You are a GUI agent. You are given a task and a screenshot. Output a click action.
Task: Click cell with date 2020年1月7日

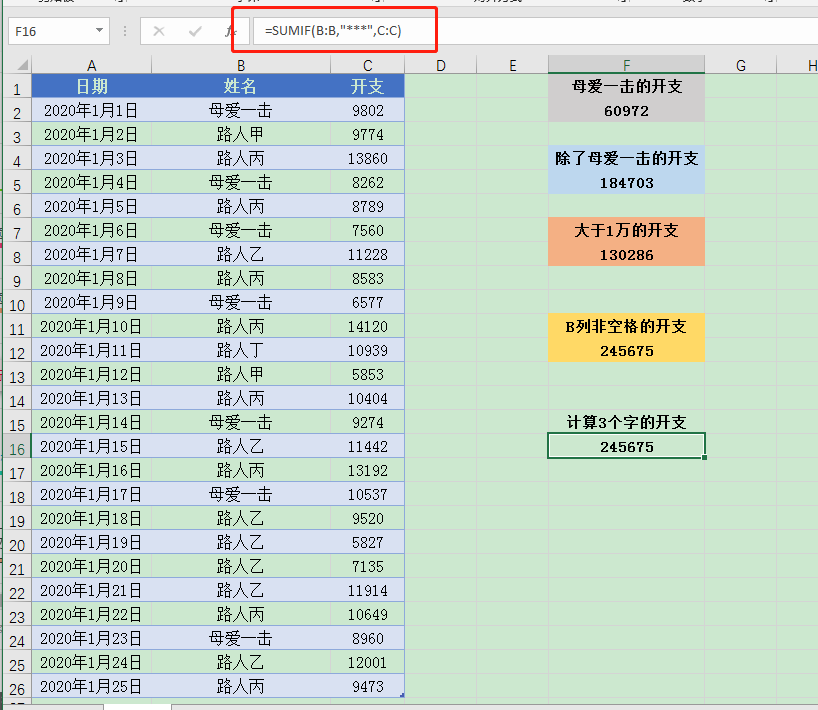coord(92,254)
